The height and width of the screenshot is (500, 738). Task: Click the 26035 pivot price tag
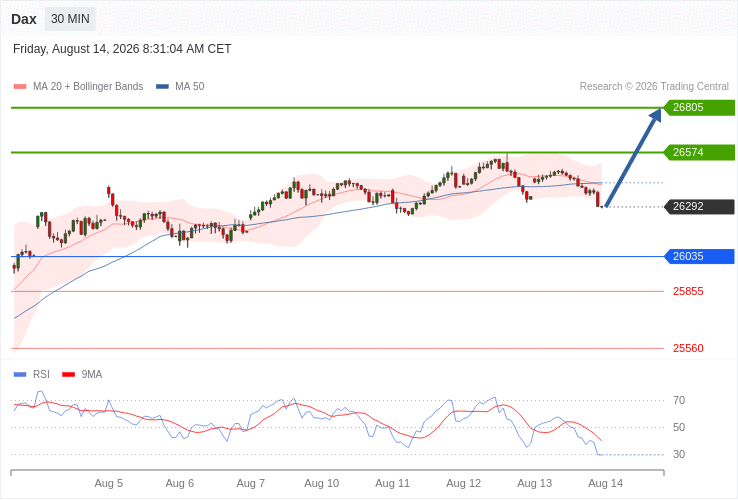click(x=699, y=257)
